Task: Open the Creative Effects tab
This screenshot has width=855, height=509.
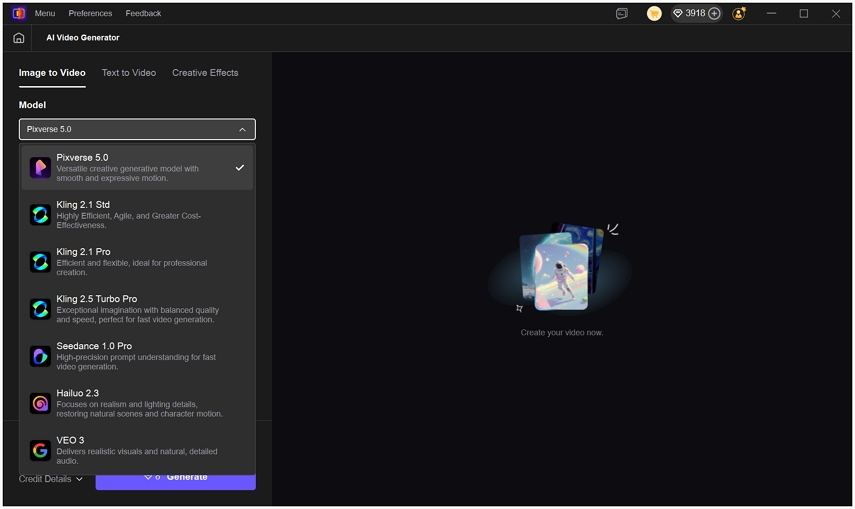Action: (205, 73)
